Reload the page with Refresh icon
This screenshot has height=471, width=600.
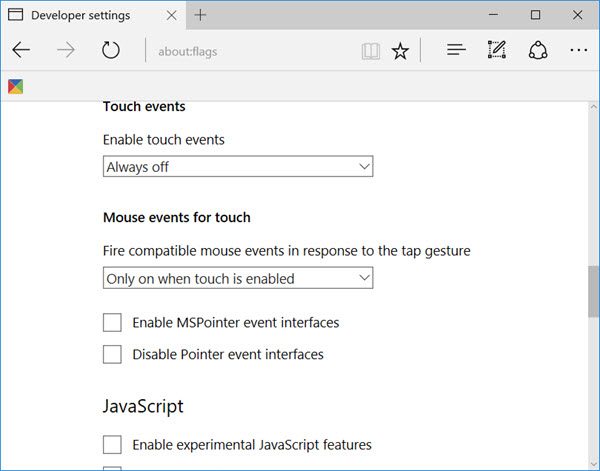tap(111, 50)
